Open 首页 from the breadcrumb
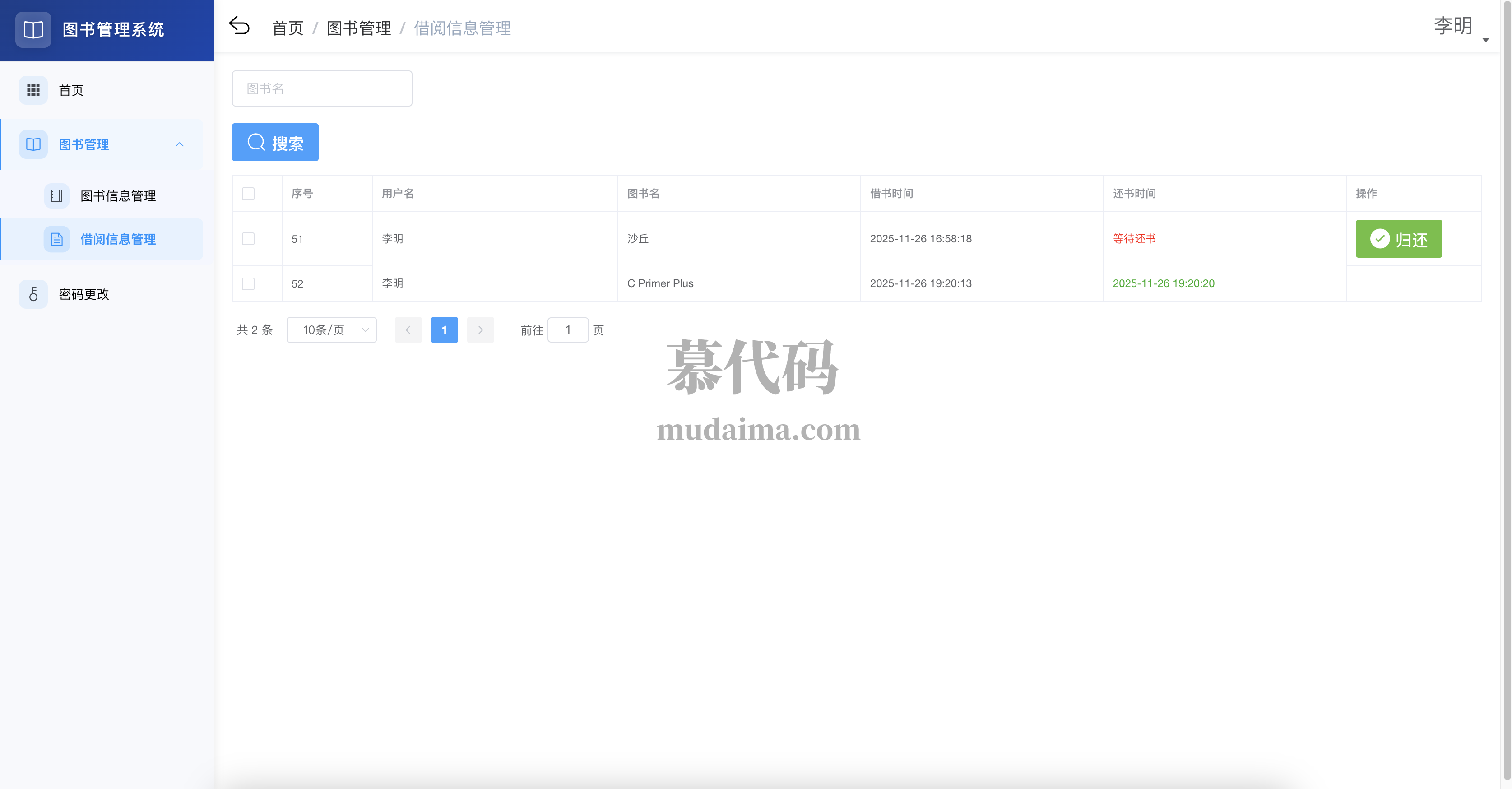1512x789 pixels. click(x=287, y=28)
